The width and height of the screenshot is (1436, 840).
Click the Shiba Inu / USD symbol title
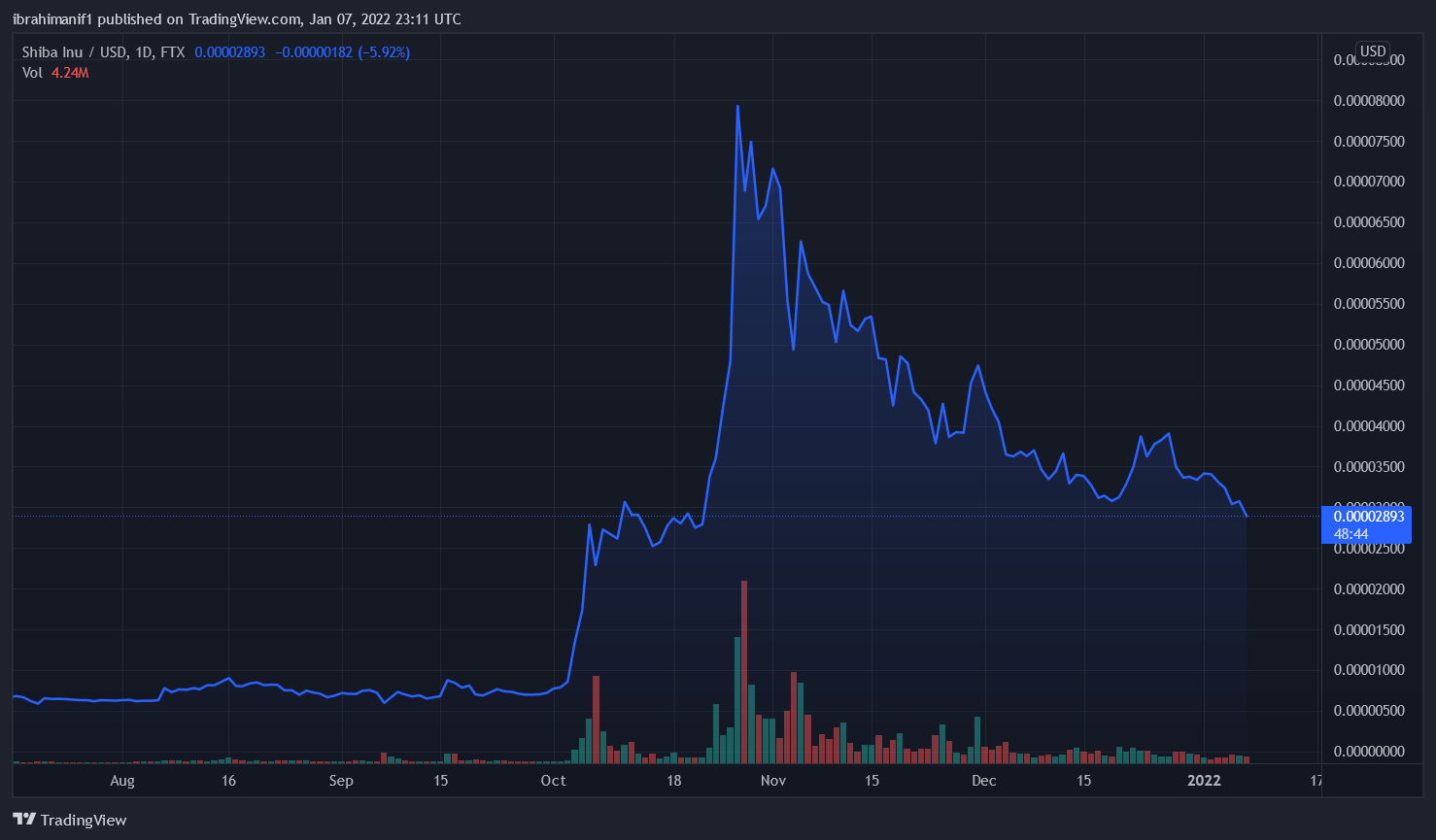[75, 52]
